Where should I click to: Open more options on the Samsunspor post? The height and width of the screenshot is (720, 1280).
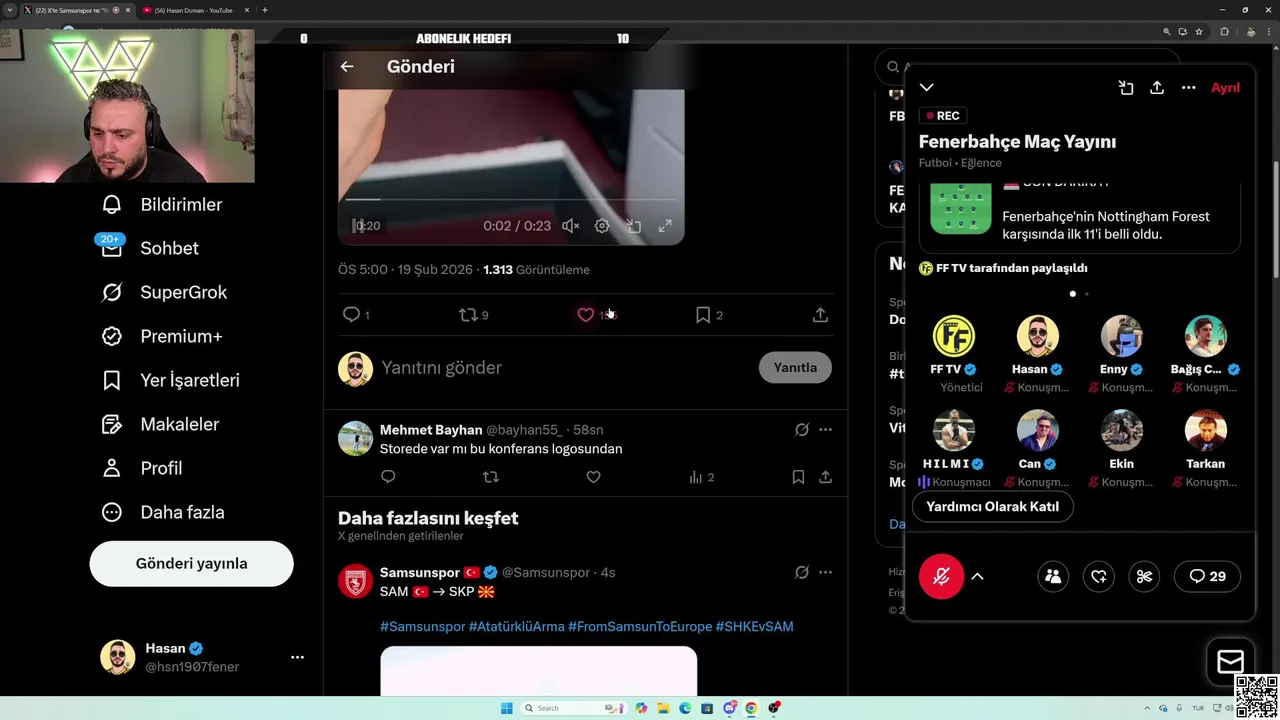point(825,573)
